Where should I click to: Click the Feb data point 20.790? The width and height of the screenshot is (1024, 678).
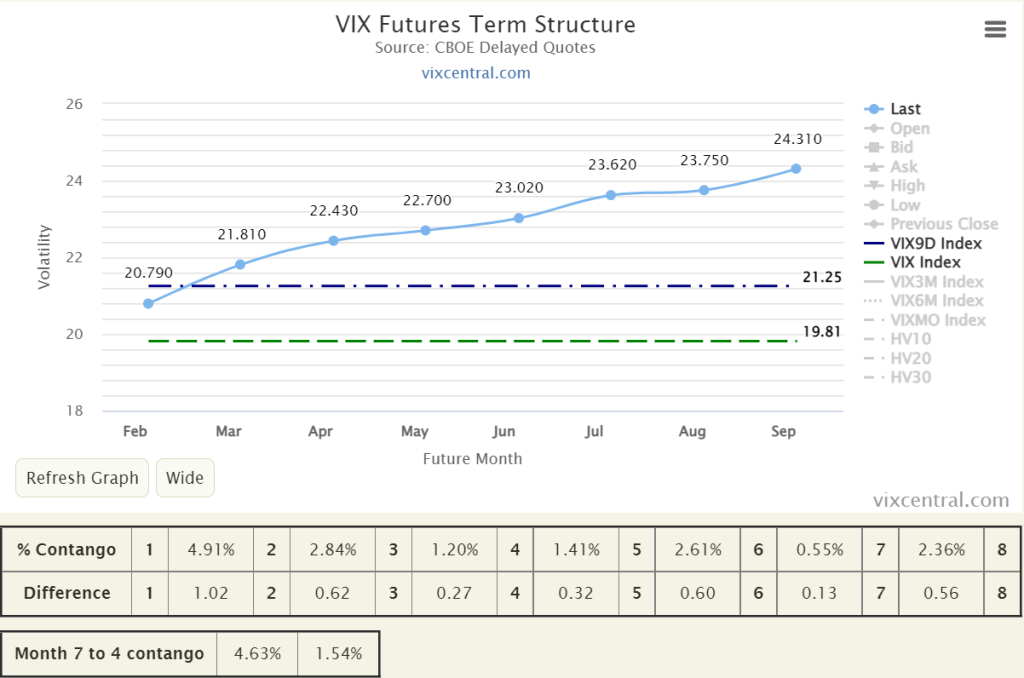148,304
